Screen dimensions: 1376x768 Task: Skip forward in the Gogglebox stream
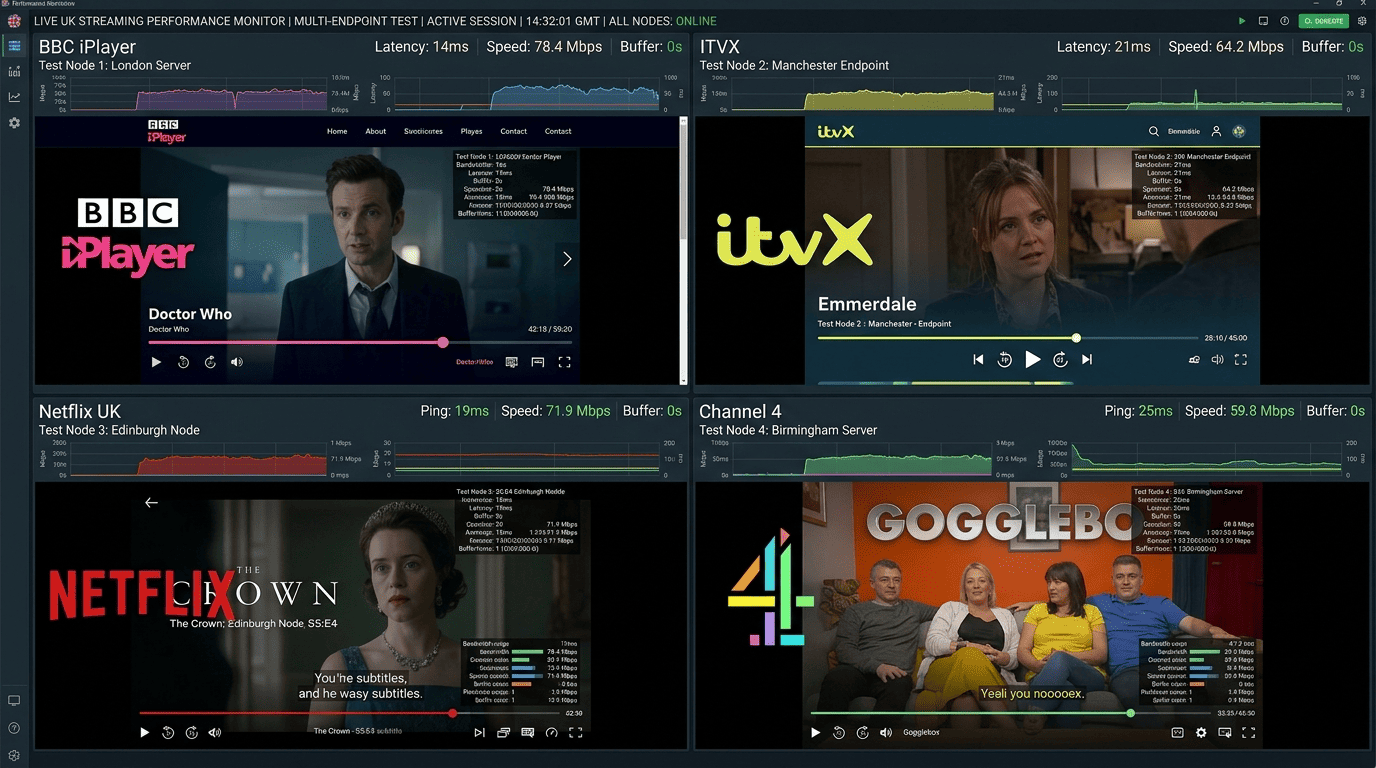(x=862, y=733)
